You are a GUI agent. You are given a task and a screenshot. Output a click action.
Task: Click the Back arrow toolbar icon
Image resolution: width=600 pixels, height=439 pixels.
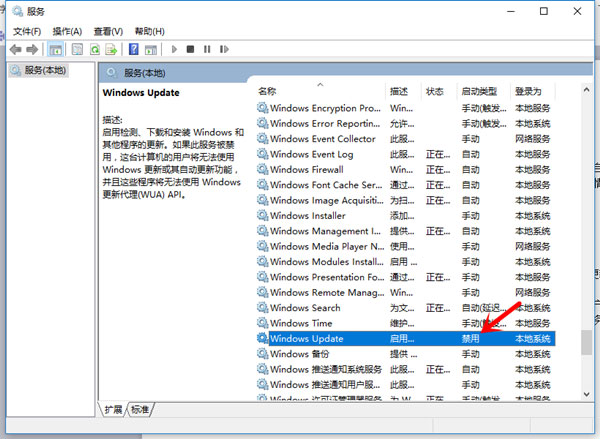click(15, 49)
